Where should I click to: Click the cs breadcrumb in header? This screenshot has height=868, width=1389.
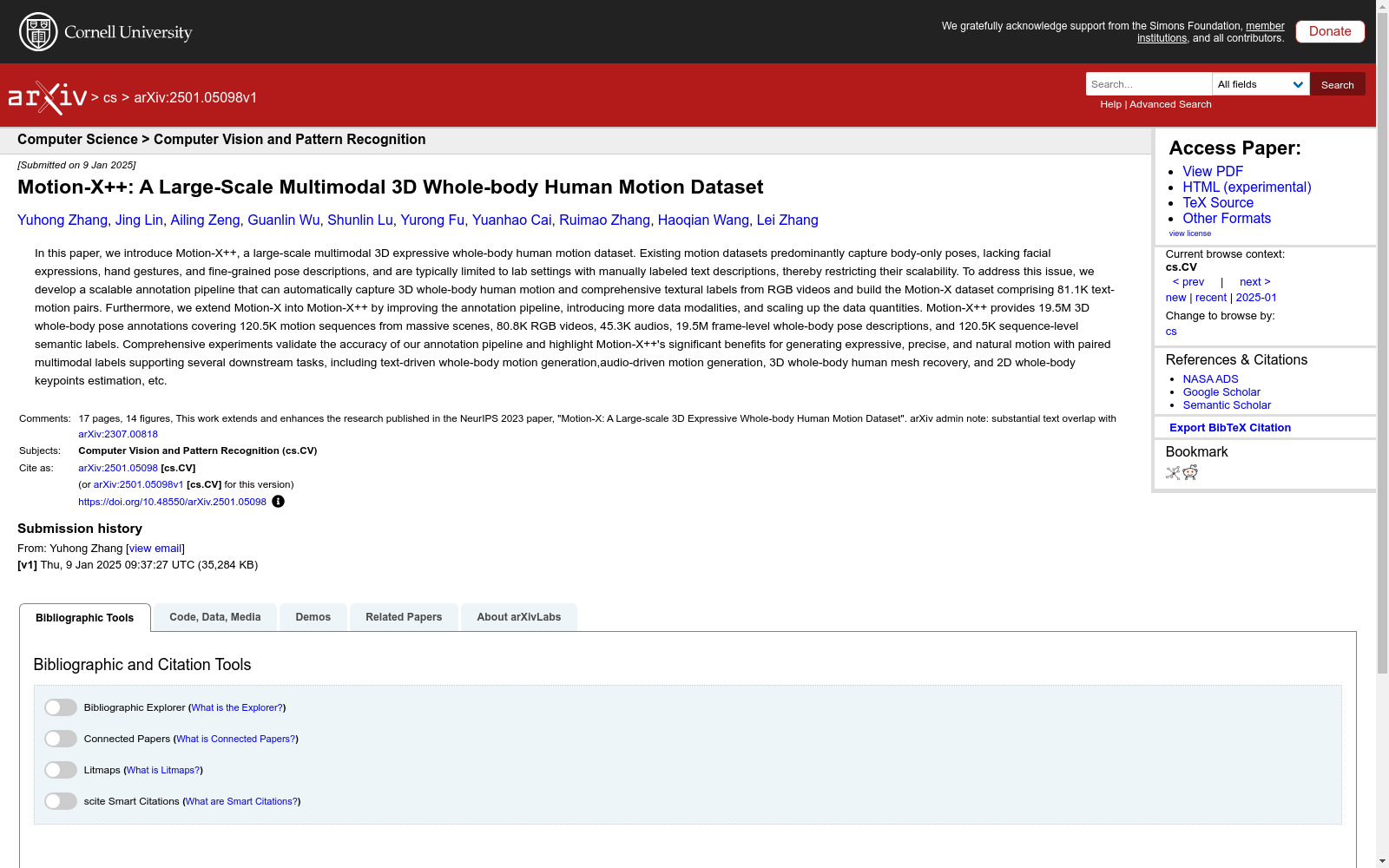110,98
